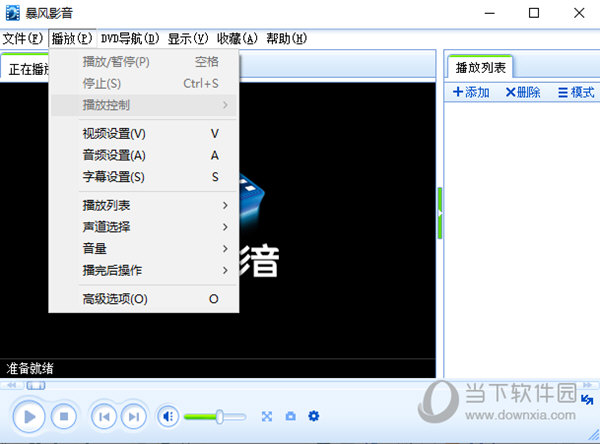This screenshot has width=600, height=444.
Task: Choose 视频设置(V) menu entry
Action: pyautogui.click(x=144, y=134)
